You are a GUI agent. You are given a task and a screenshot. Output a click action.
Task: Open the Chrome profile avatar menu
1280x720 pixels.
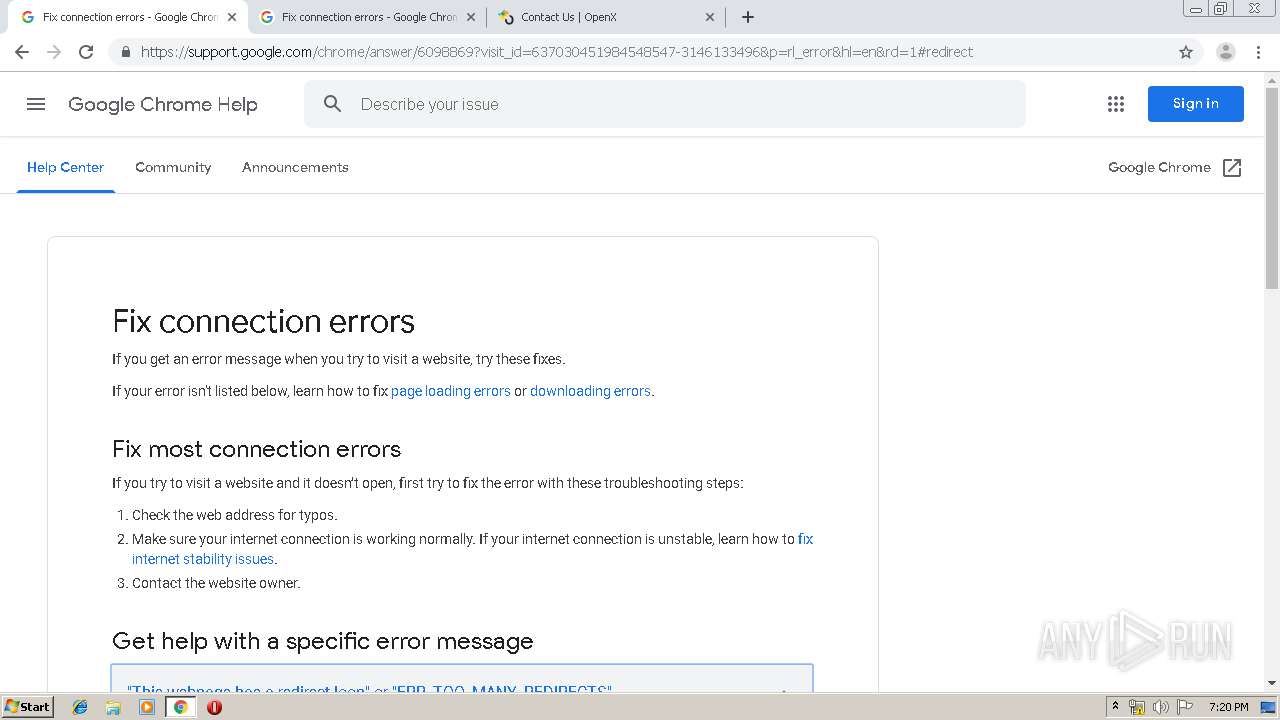pyautogui.click(x=1225, y=52)
